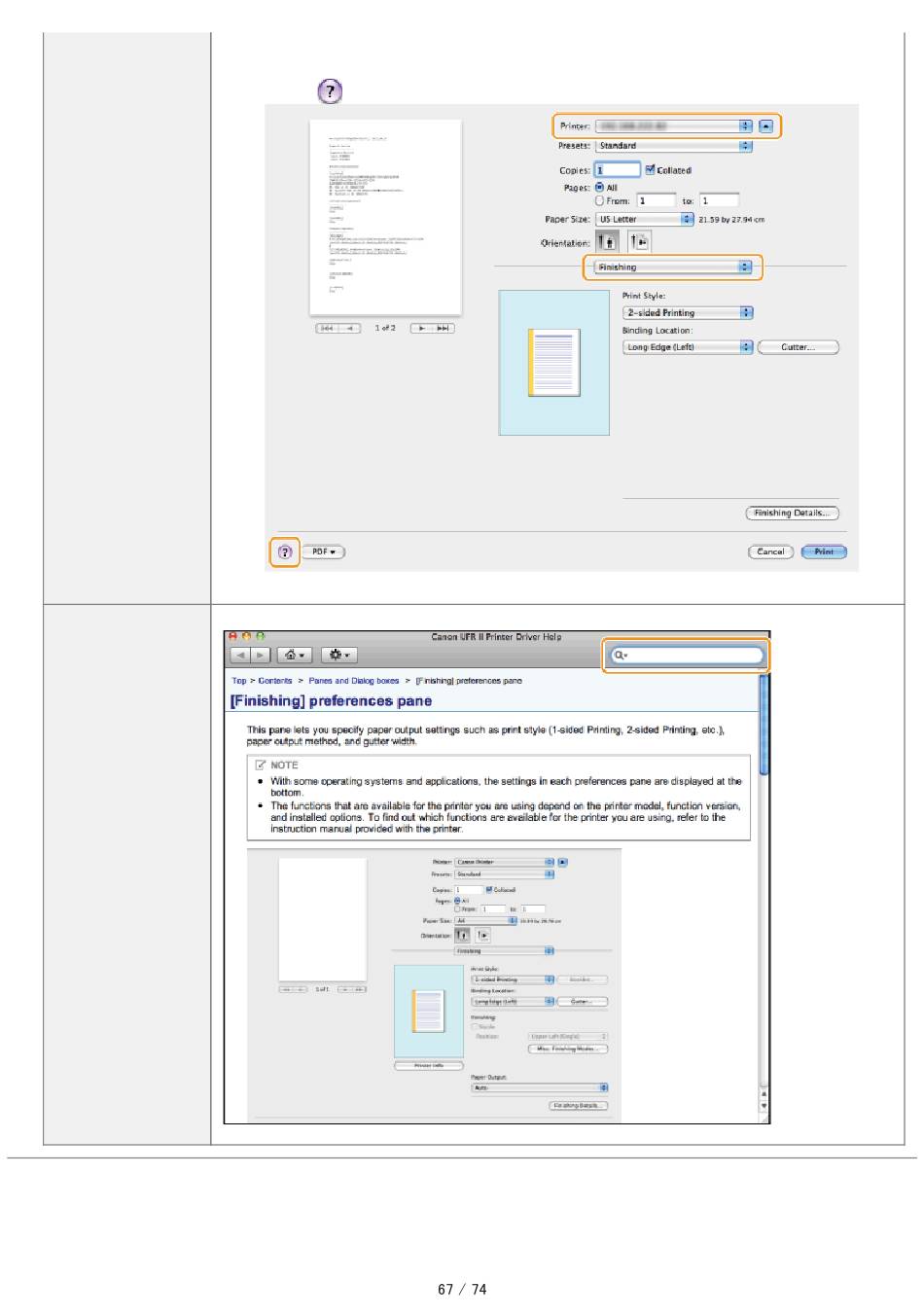Open the PDF menu button
924x1316 pixels.
click(x=324, y=552)
